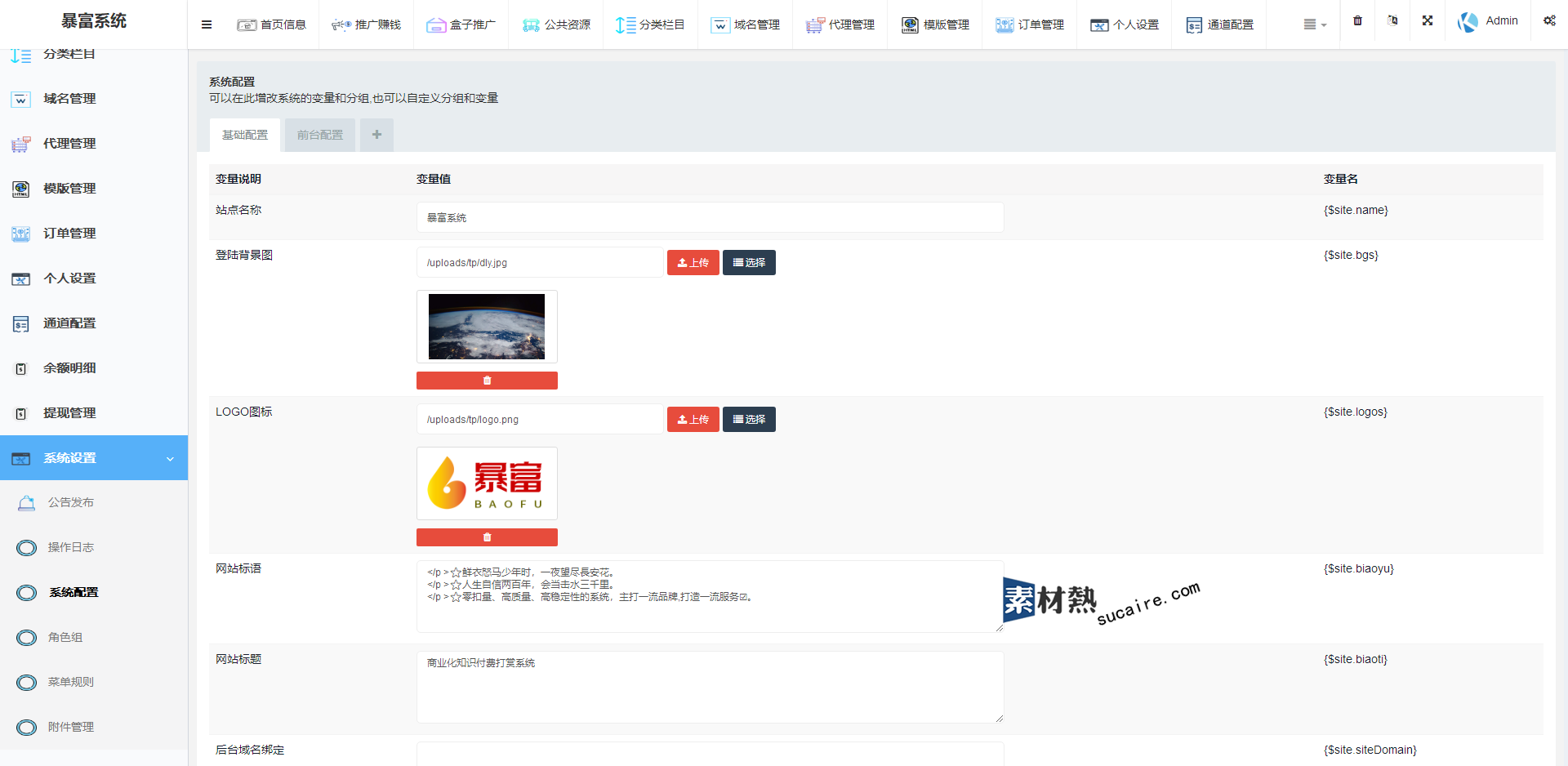
Task: Click 上传 button for login background
Action: [x=693, y=263]
